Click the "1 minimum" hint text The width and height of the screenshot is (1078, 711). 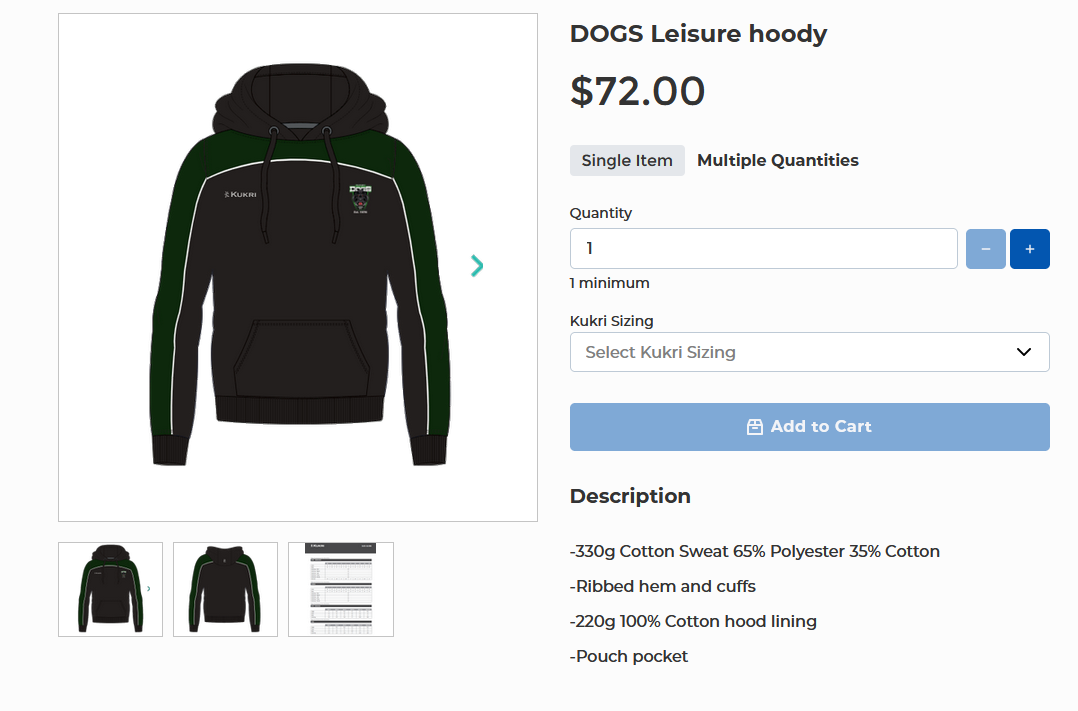click(609, 283)
